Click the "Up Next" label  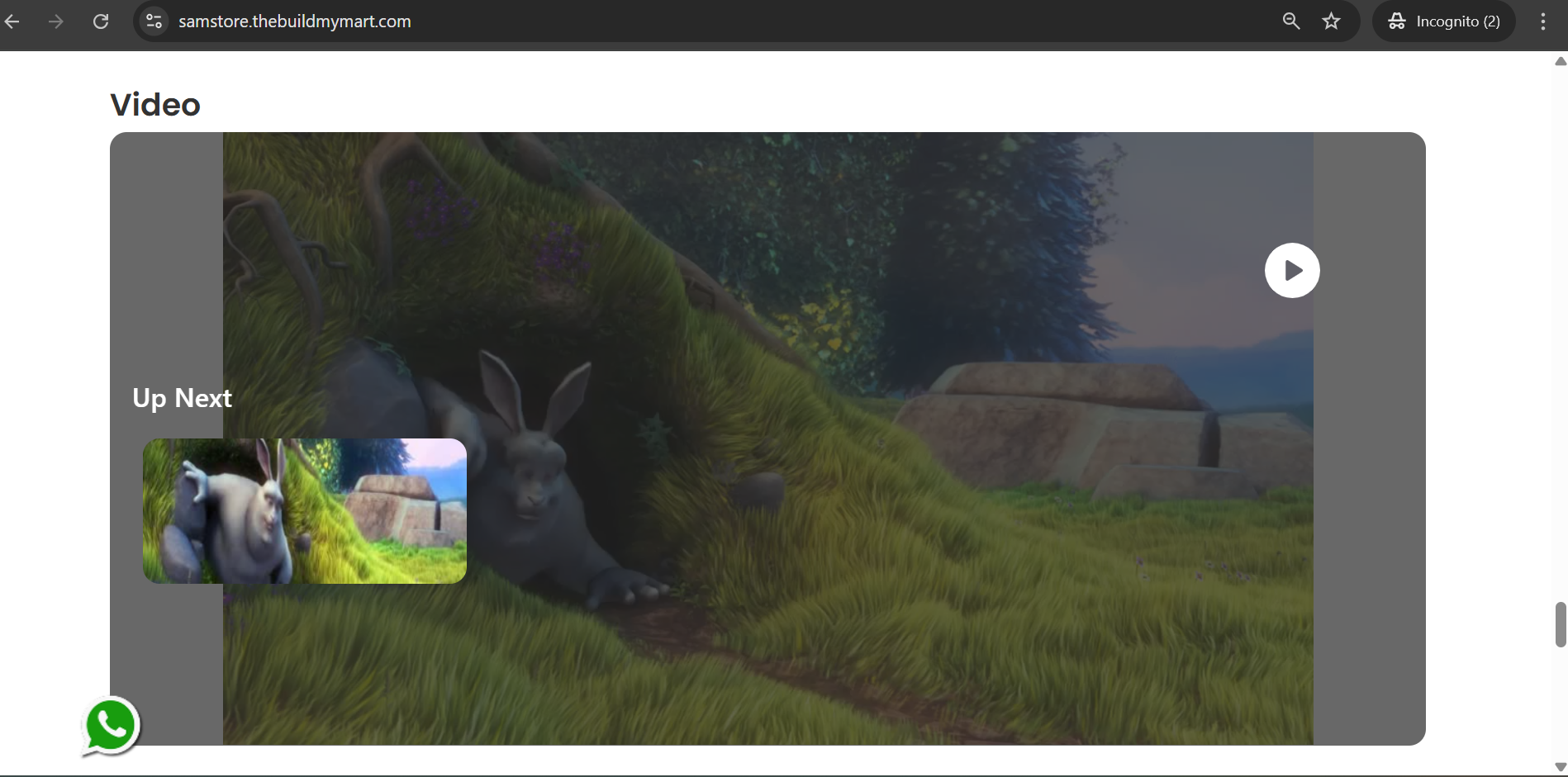tap(183, 398)
